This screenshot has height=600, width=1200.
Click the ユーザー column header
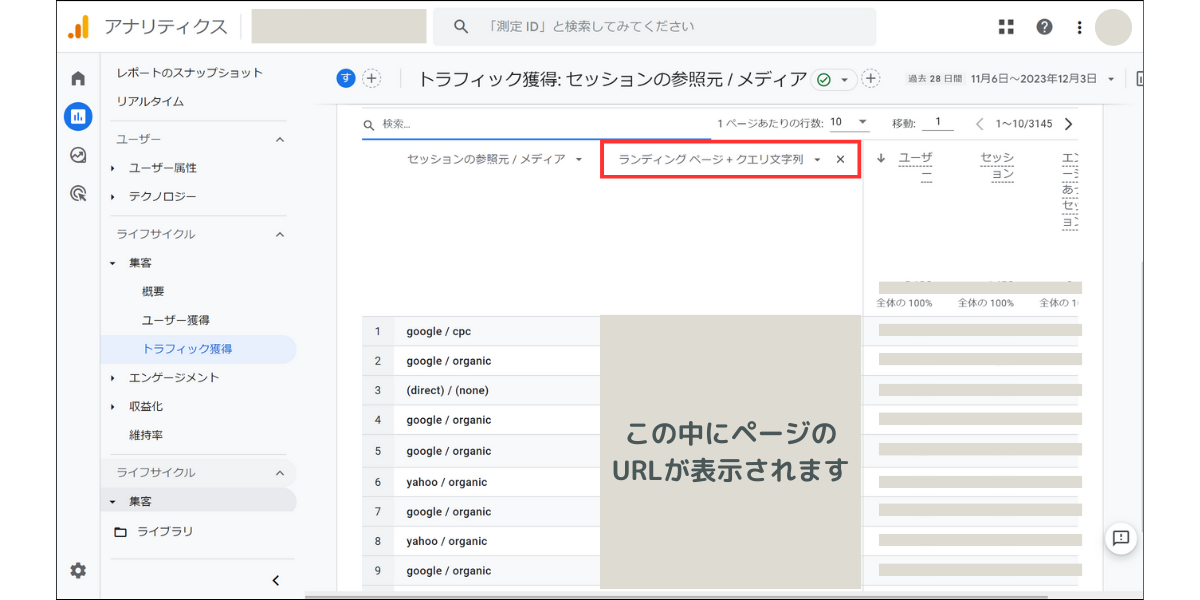pos(915,165)
